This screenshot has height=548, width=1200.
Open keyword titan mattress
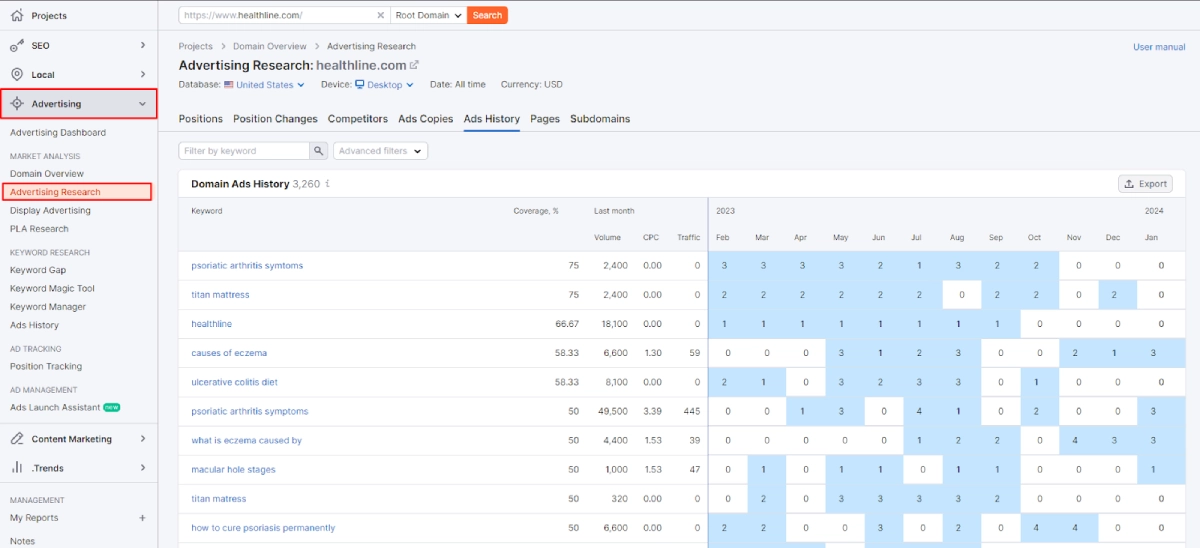(221, 295)
